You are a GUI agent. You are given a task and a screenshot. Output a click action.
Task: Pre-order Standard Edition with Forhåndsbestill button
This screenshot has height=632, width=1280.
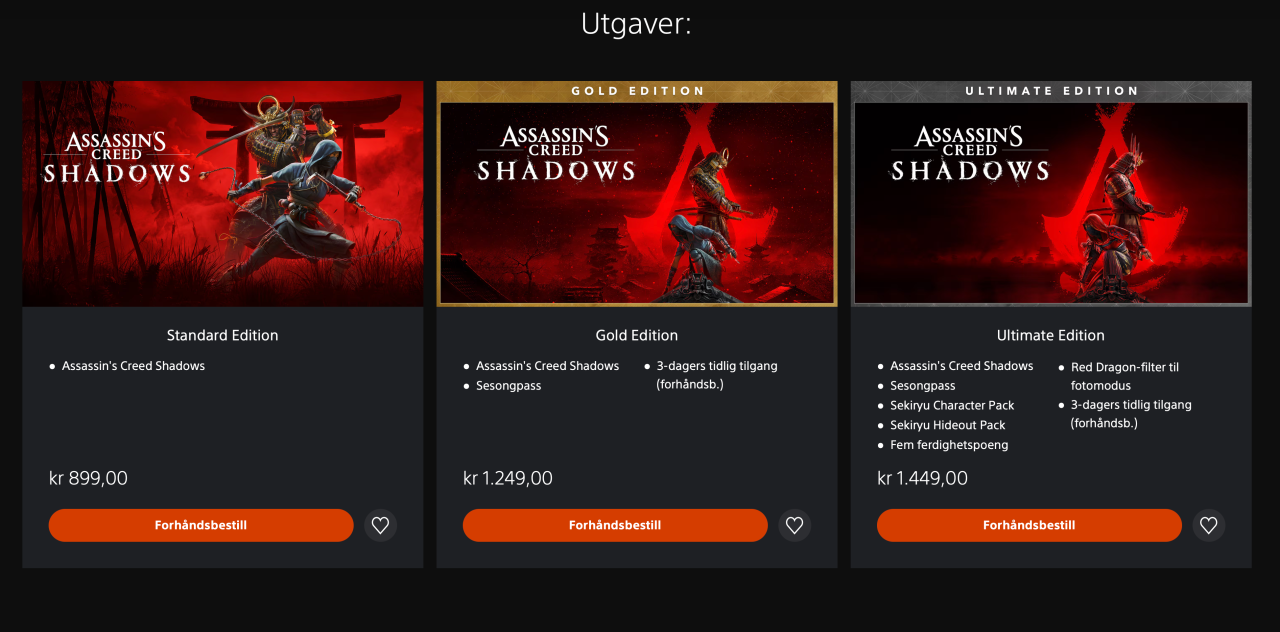point(201,525)
